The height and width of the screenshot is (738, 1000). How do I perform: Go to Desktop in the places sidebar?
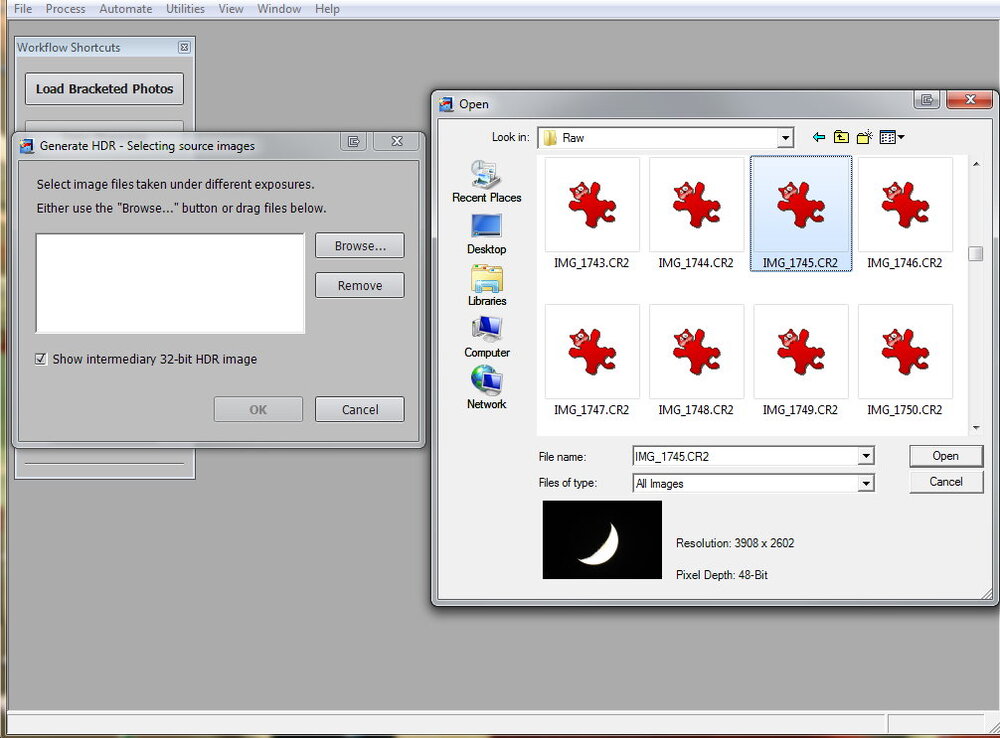(486, 233)
